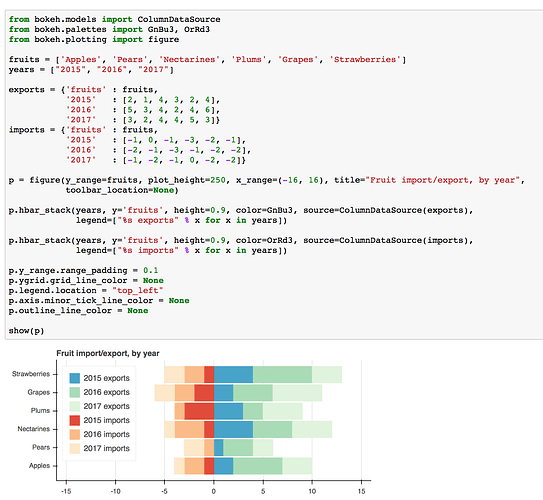Click the Nectarines y-axis label
Viewport: 543px width, 500px height.
34,429
